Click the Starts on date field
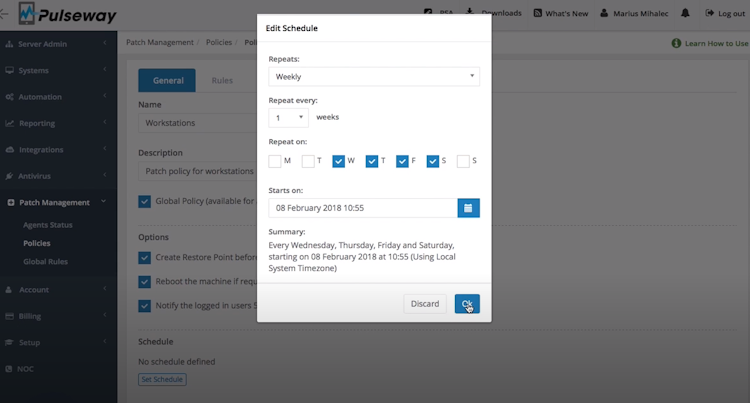 (363, 208)
